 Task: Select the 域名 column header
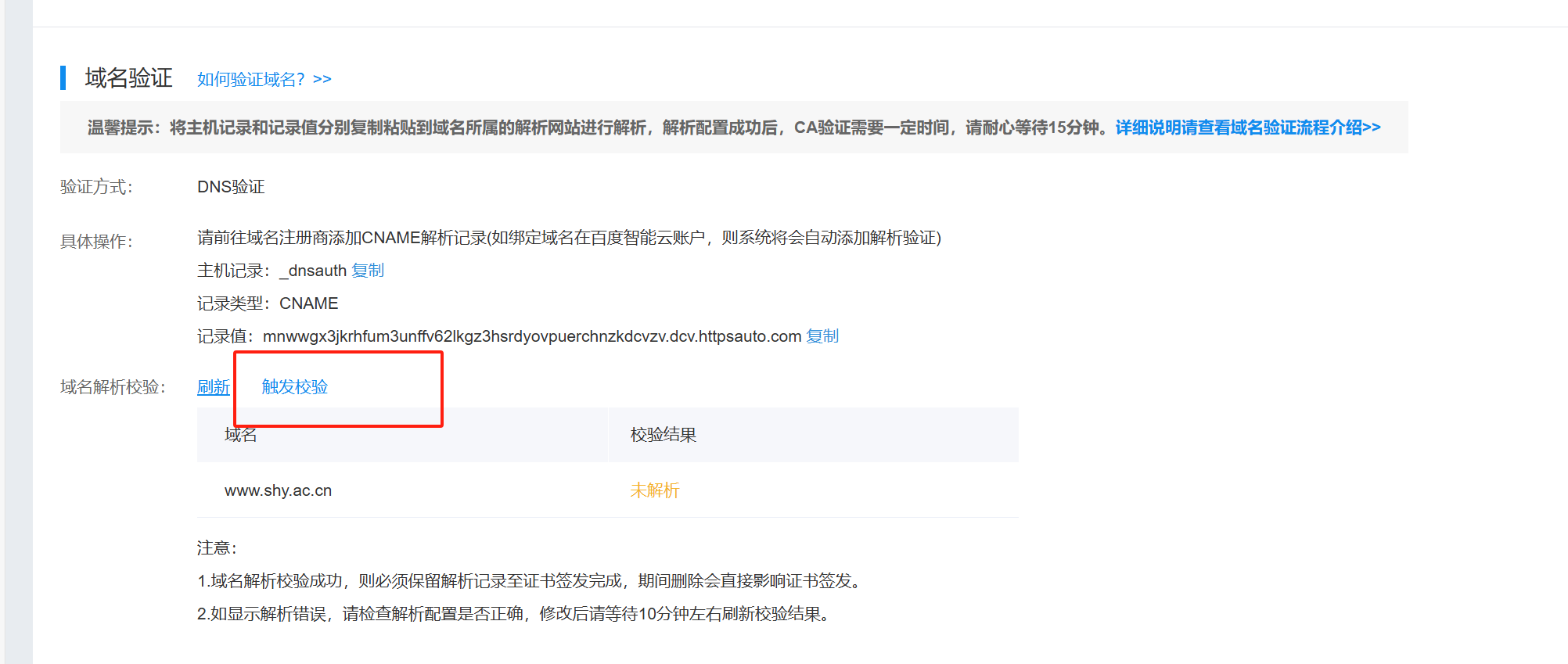[241, 436]
